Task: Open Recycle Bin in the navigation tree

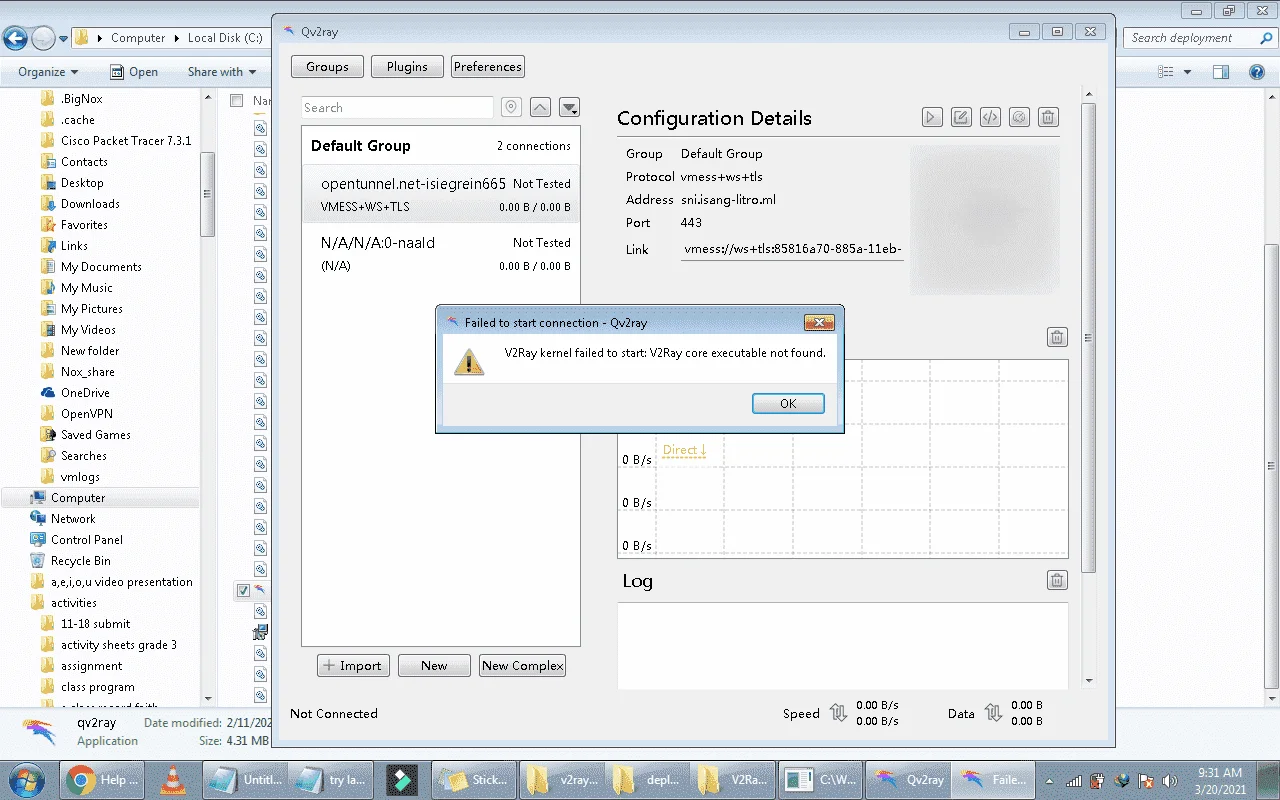Action: [81, 561]
